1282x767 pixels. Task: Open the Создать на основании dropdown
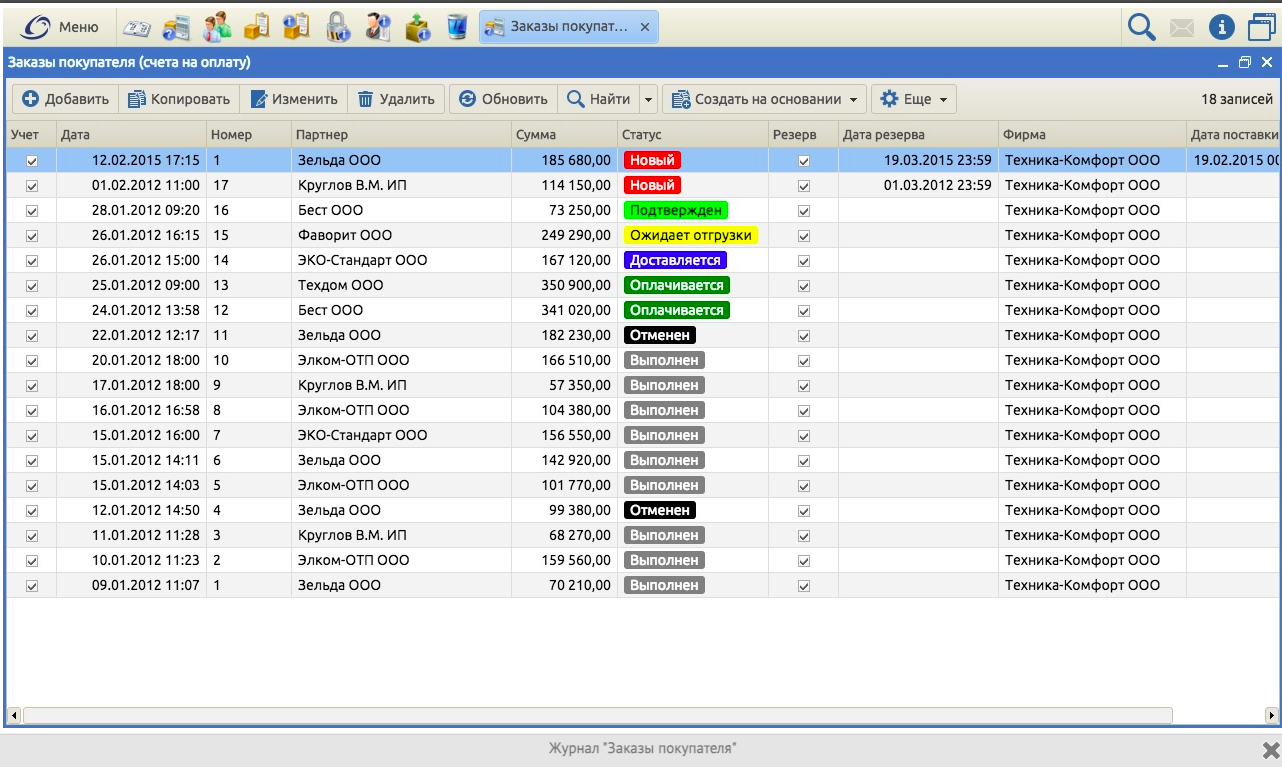pos(765,99)
